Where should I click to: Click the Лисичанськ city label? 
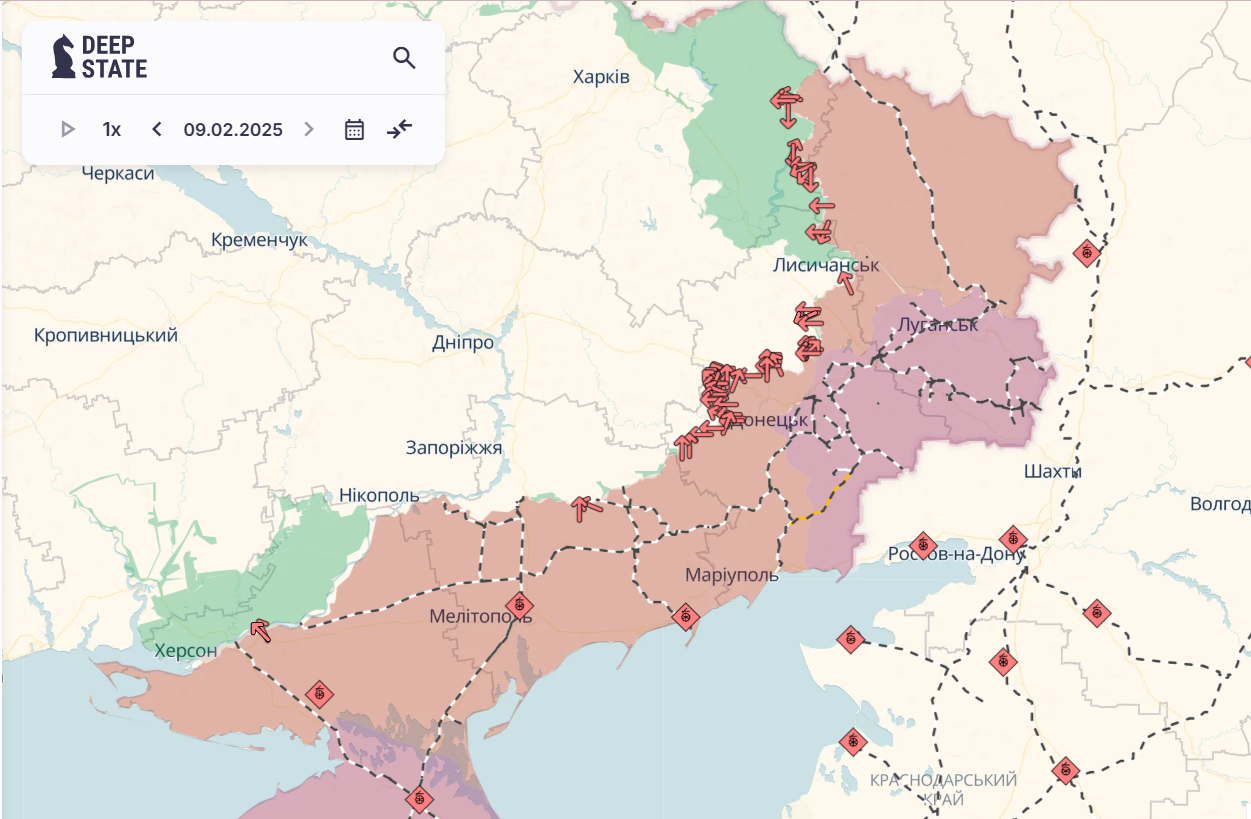click(826, 265)
